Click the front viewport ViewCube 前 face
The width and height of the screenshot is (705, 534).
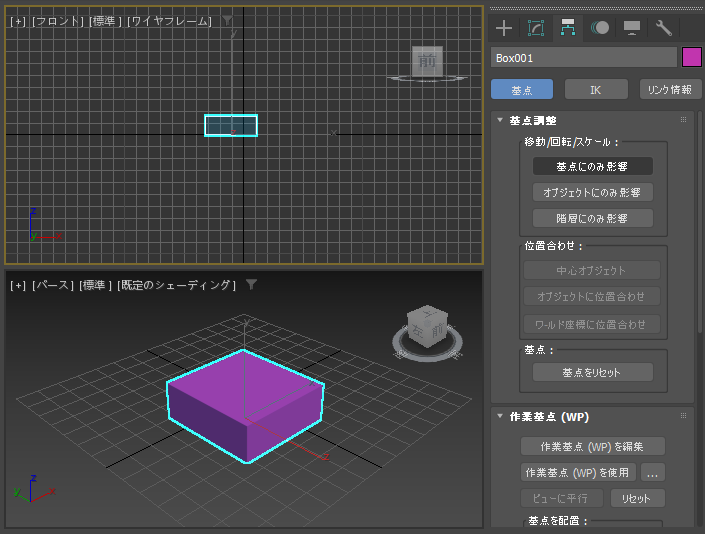(427, 61)
